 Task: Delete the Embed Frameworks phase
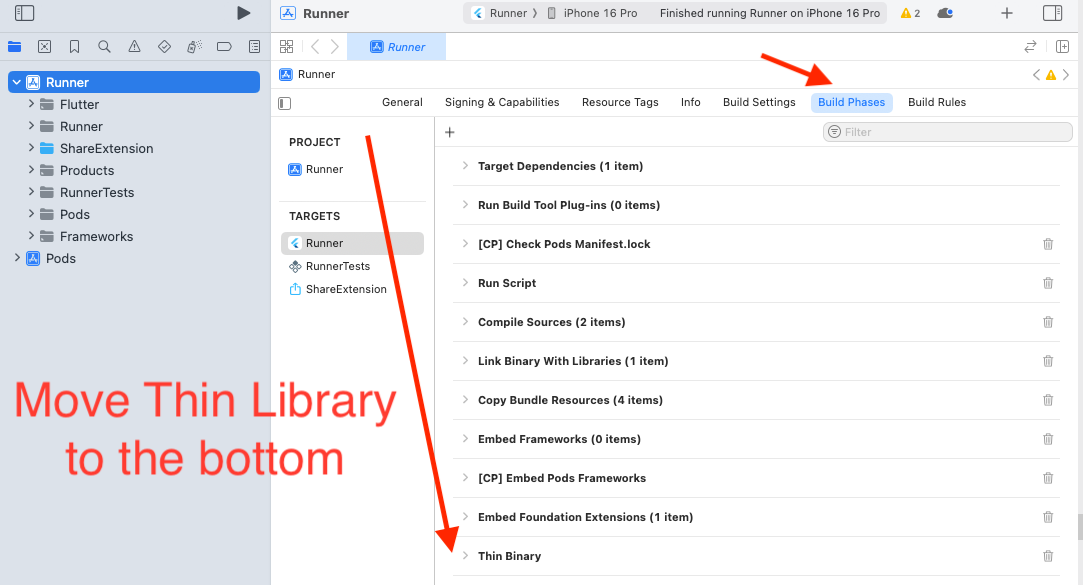[x=1048, y=439]
